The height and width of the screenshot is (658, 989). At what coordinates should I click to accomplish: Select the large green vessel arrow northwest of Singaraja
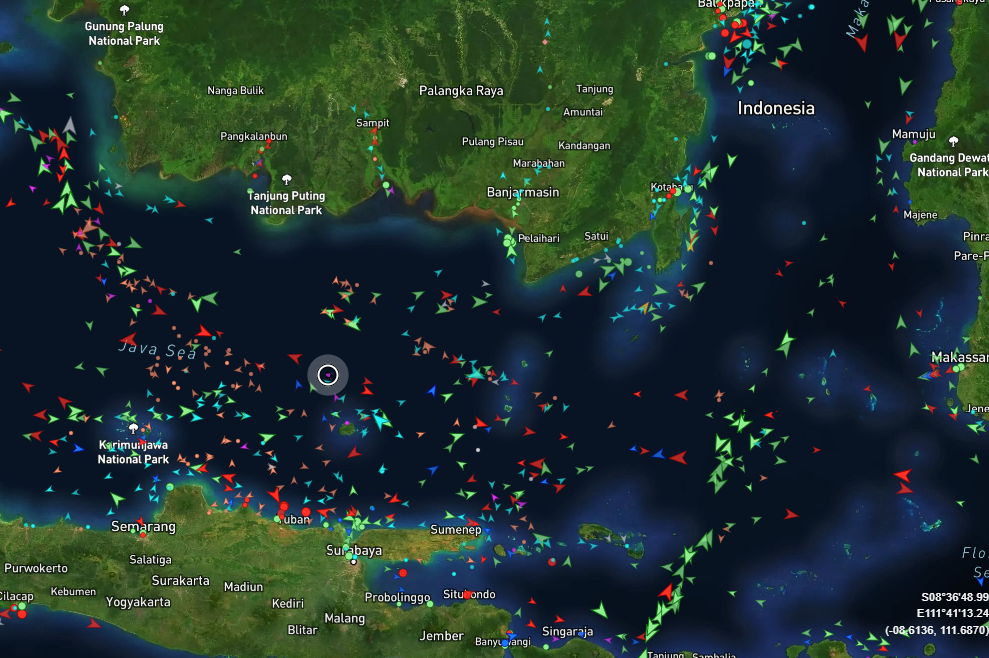pos(600,609)
